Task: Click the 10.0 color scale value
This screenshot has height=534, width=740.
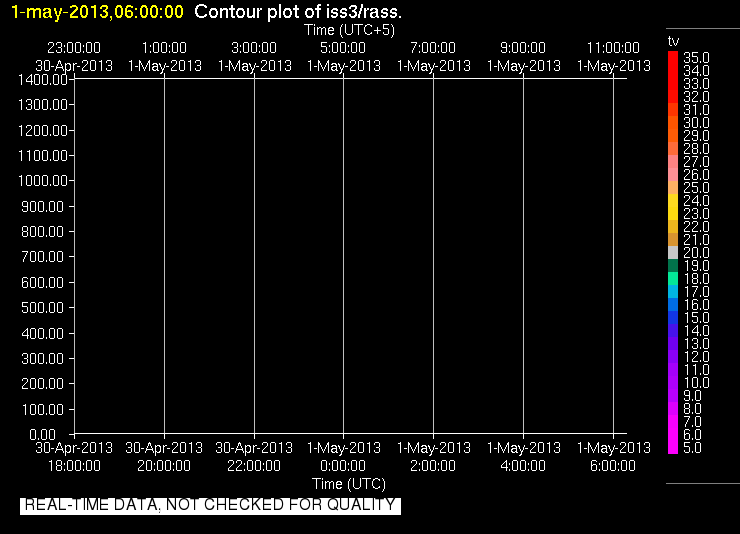Action: pyautogui.click(x=697, y=383)
